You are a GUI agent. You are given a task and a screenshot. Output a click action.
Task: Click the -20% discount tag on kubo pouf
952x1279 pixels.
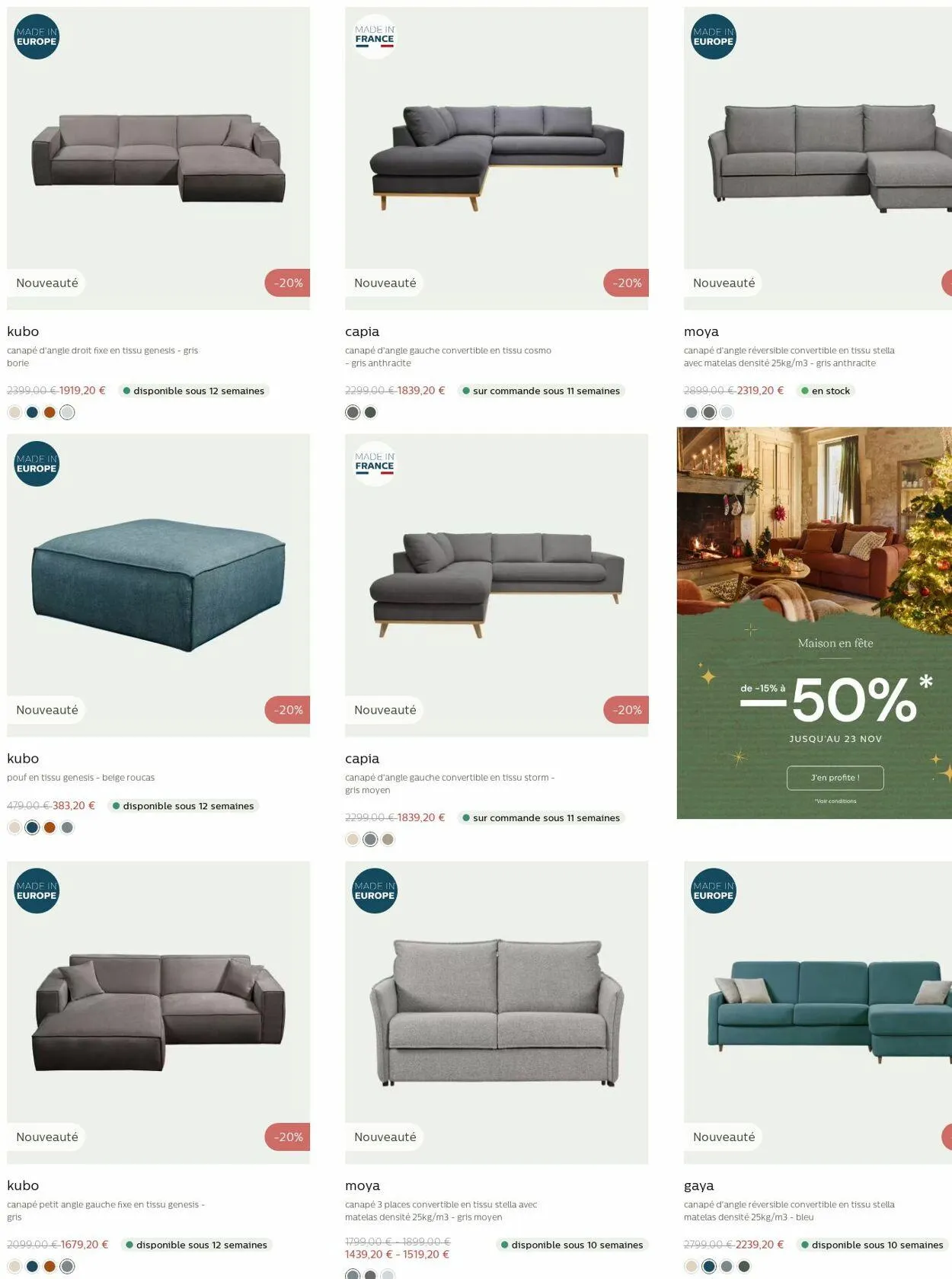click(x=288, y=710)
